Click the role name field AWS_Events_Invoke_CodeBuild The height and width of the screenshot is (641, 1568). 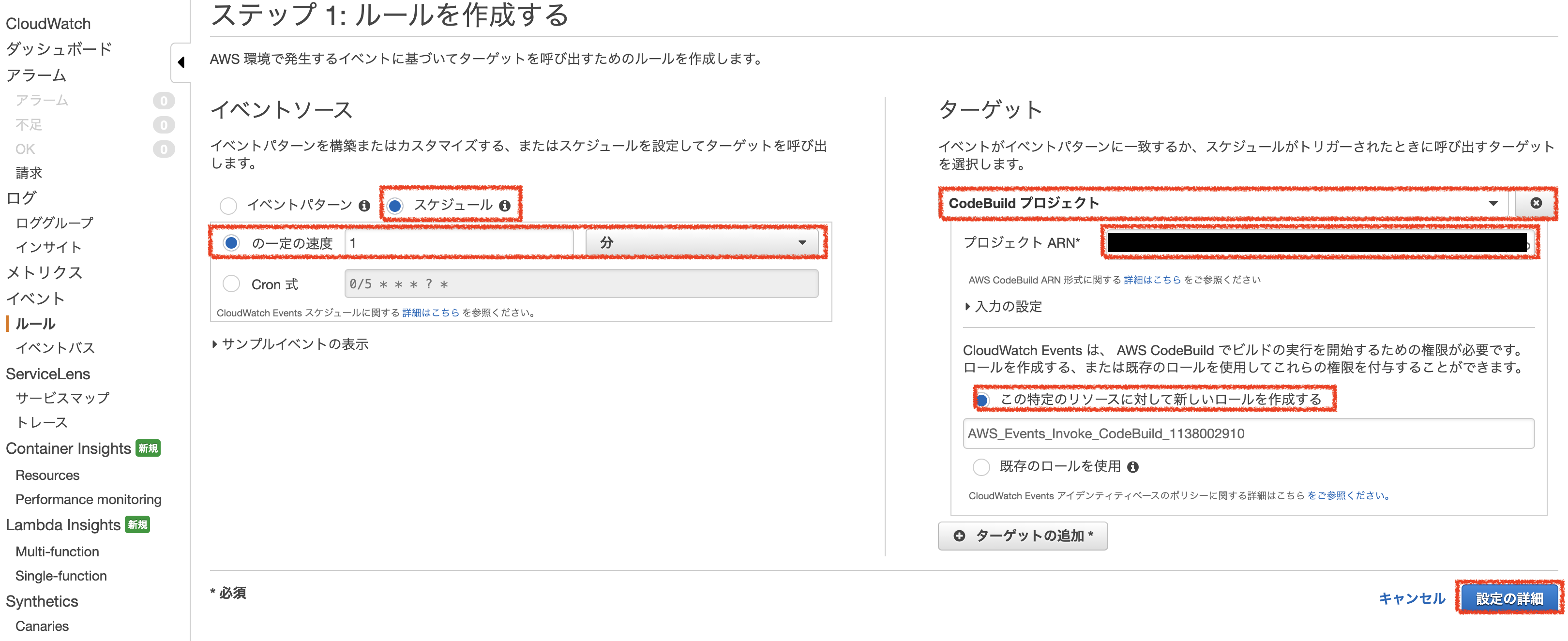click(1249, 433)
